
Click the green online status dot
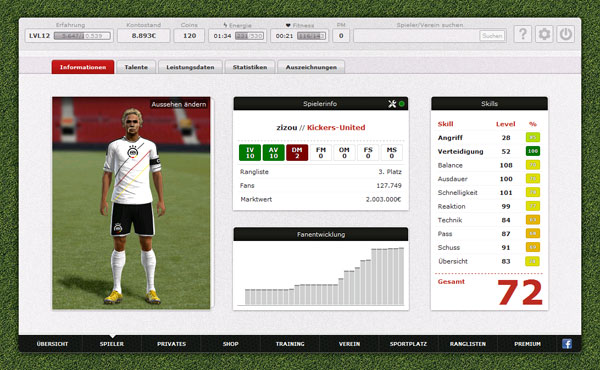pyautogui.click(x=401, y=104)
